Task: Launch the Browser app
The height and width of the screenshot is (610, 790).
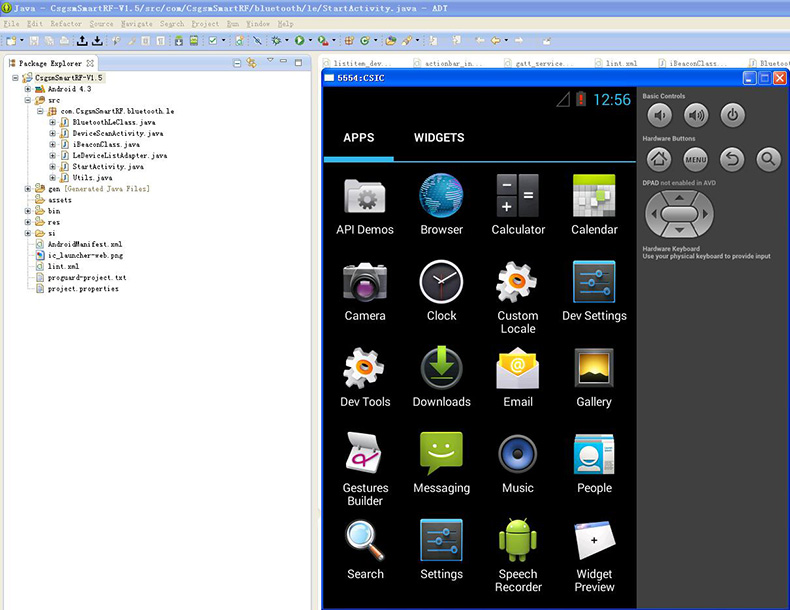Action: coord(441,205)
